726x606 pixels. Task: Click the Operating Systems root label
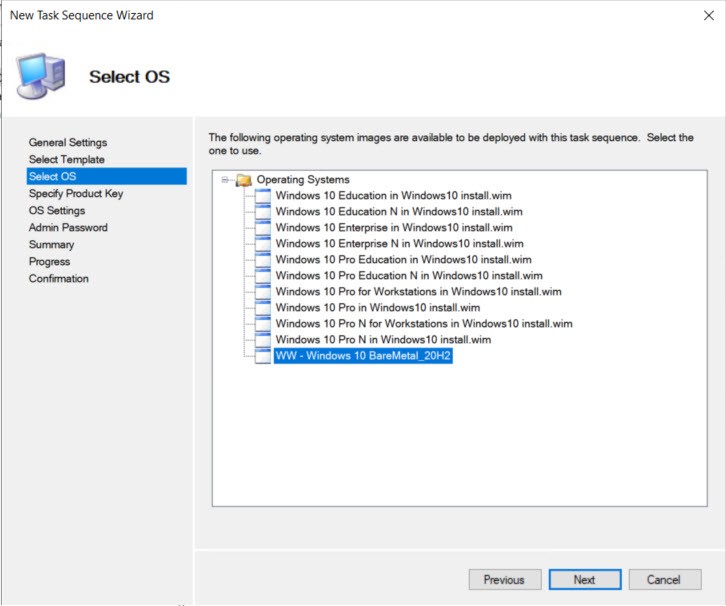coord(303,180)
